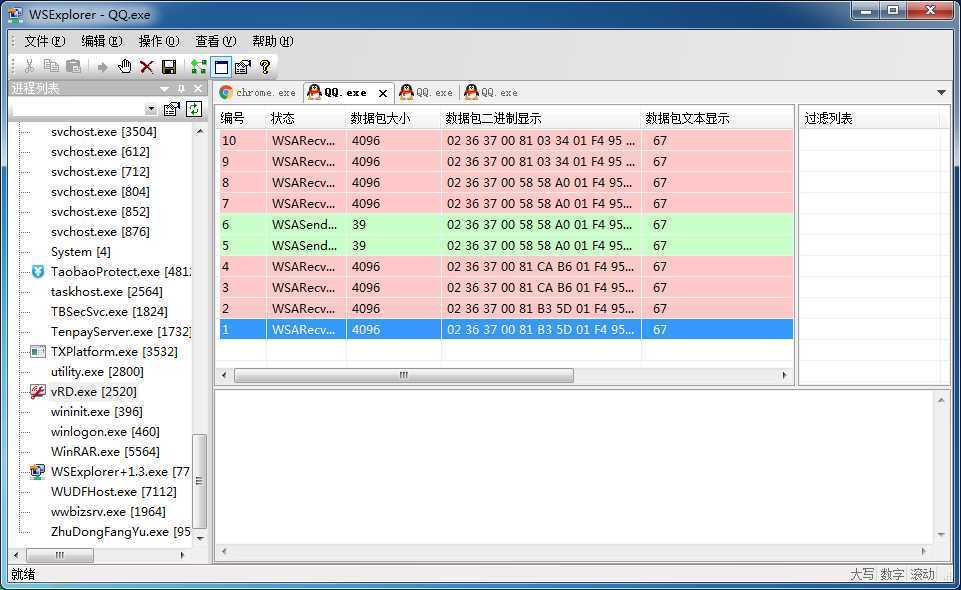Expand the process filter combo box arrow
Viewport: 961px width, 590px height.
point(151,110)
